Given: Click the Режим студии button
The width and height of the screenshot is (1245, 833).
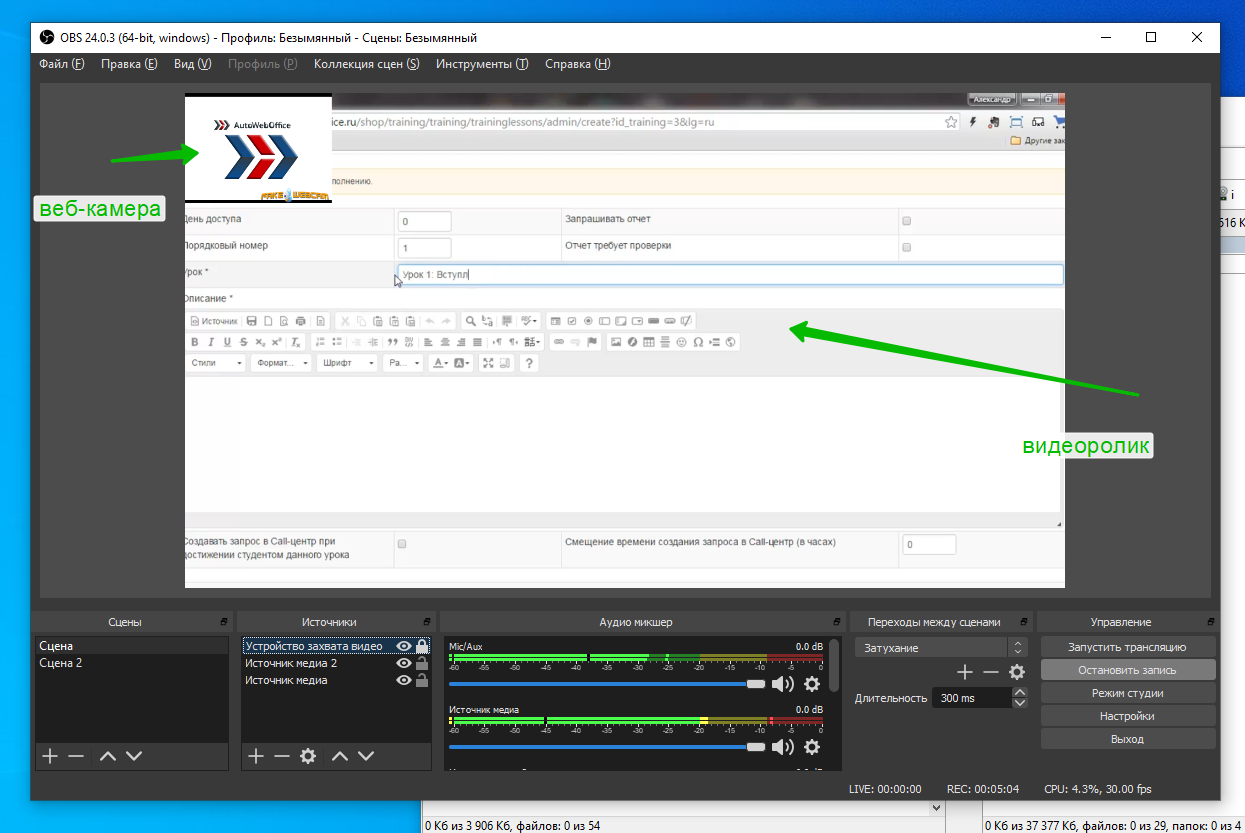Looking at the screenshot, I should point(1127,693).
